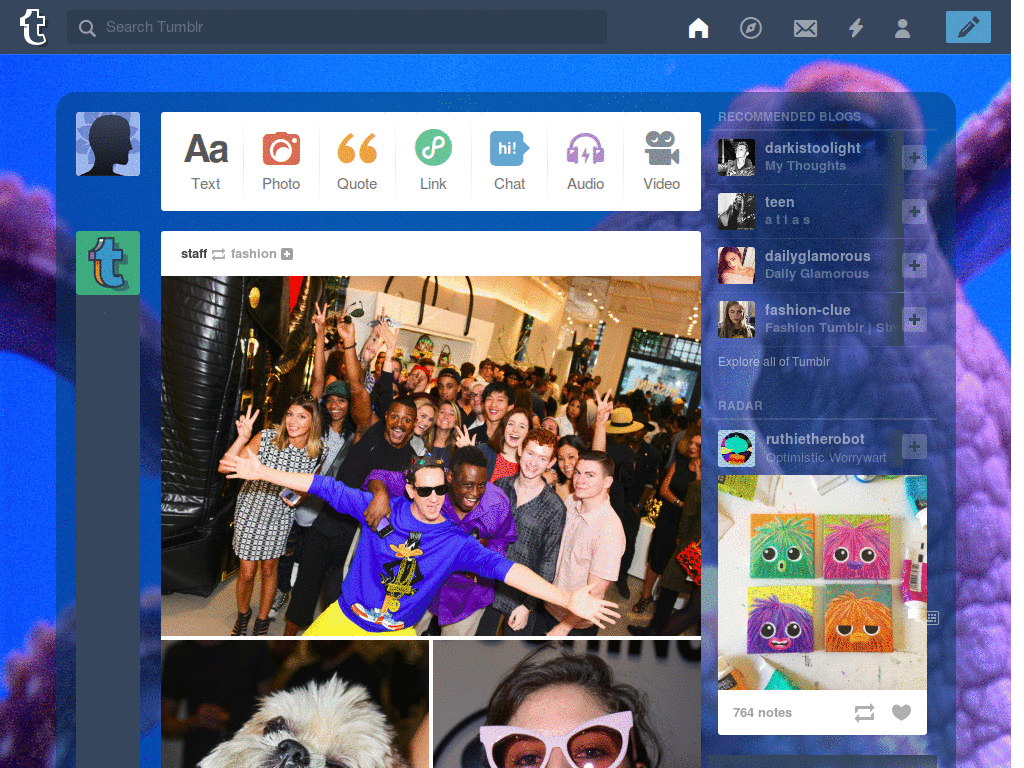Create a new Audio post
The height and width of the screenshot is (768, 1024).
[585, 161]
